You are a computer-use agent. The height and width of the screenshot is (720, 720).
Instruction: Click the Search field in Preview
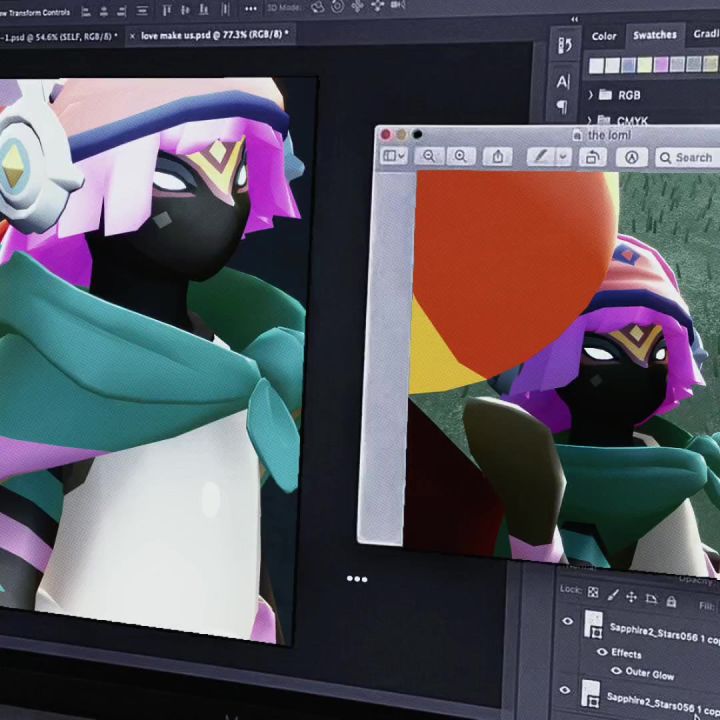pyautogui.click(x=687, y=158)
